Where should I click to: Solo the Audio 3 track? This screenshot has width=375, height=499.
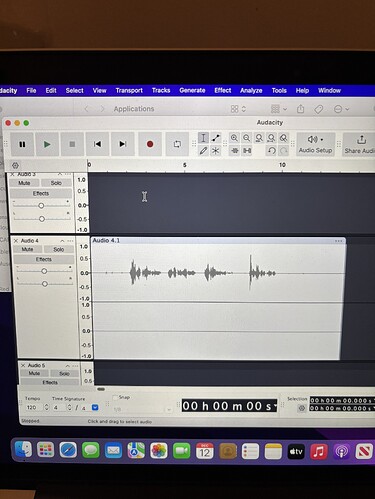click(56, 183)
